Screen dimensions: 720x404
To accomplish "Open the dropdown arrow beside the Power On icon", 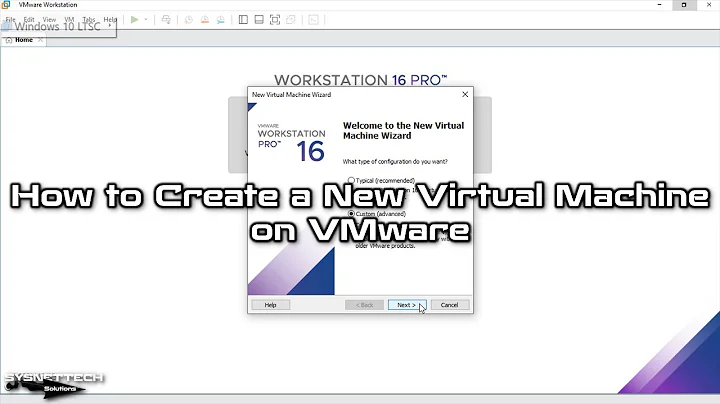I will click(x=146, y=20).
